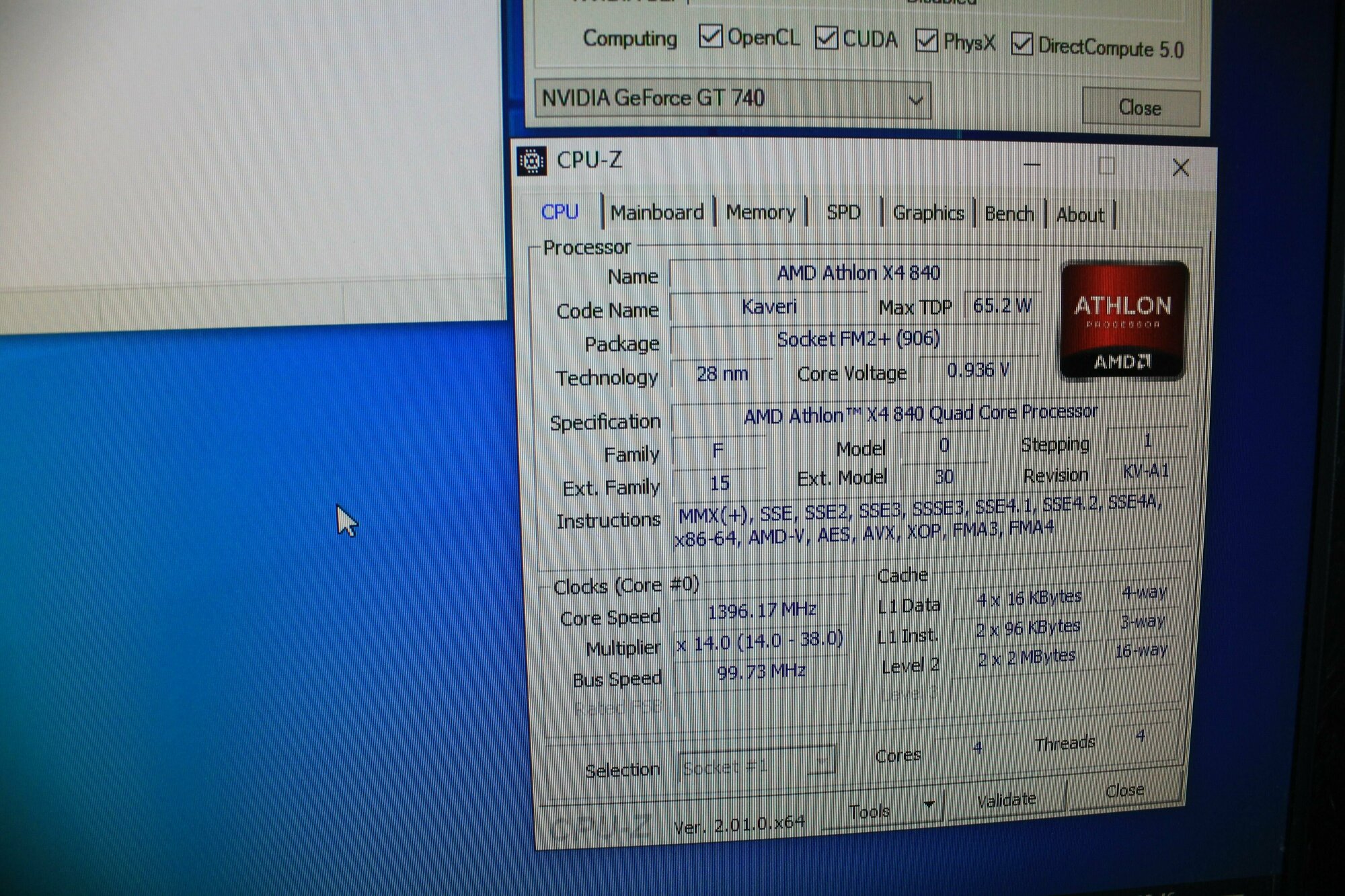This screenshot has height=896, width=1345.
Task: Toggle the OpenCL checkbox
Action: pos(710,36)
